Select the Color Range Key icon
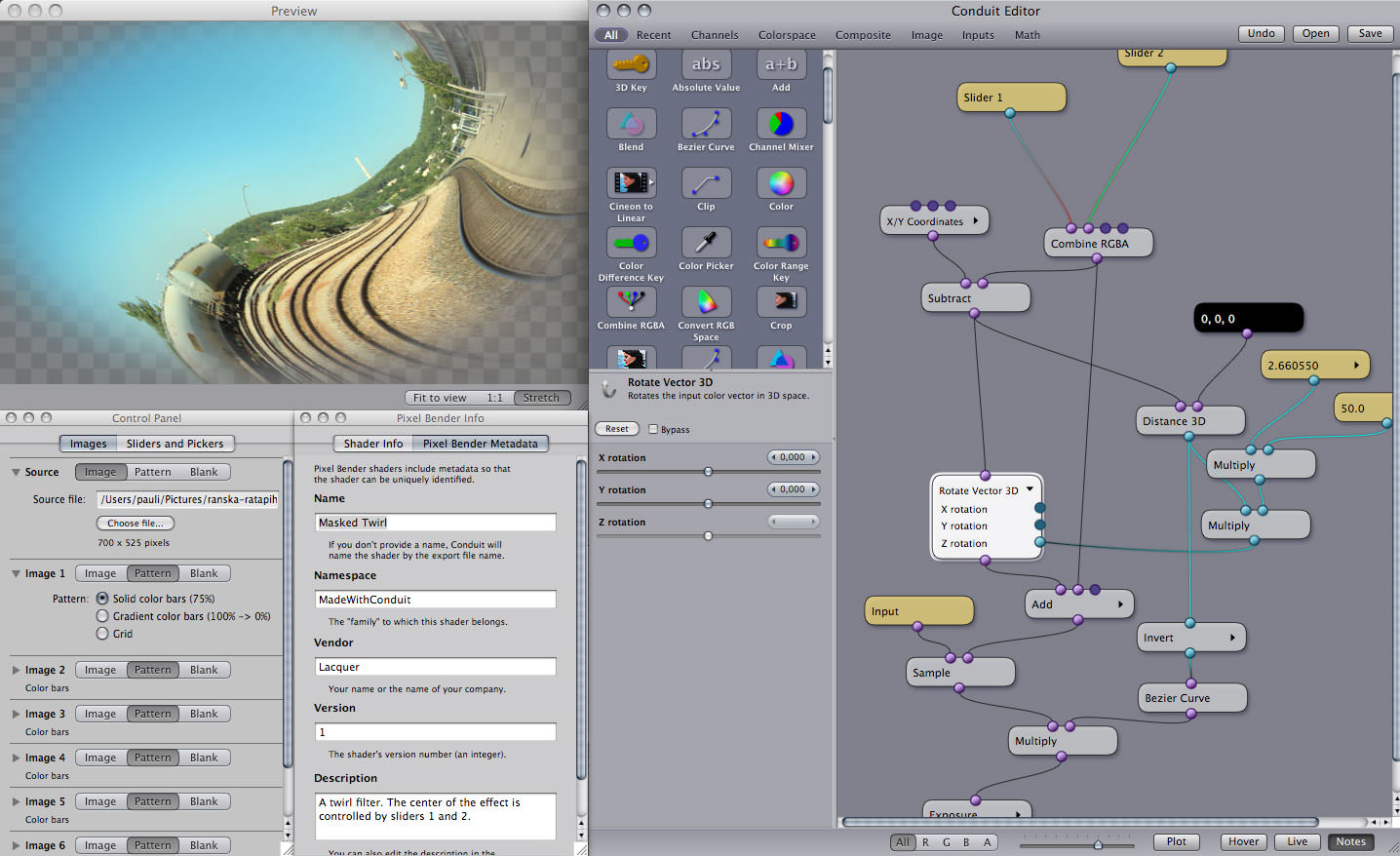1400x856 pixels. coord(781,243)
